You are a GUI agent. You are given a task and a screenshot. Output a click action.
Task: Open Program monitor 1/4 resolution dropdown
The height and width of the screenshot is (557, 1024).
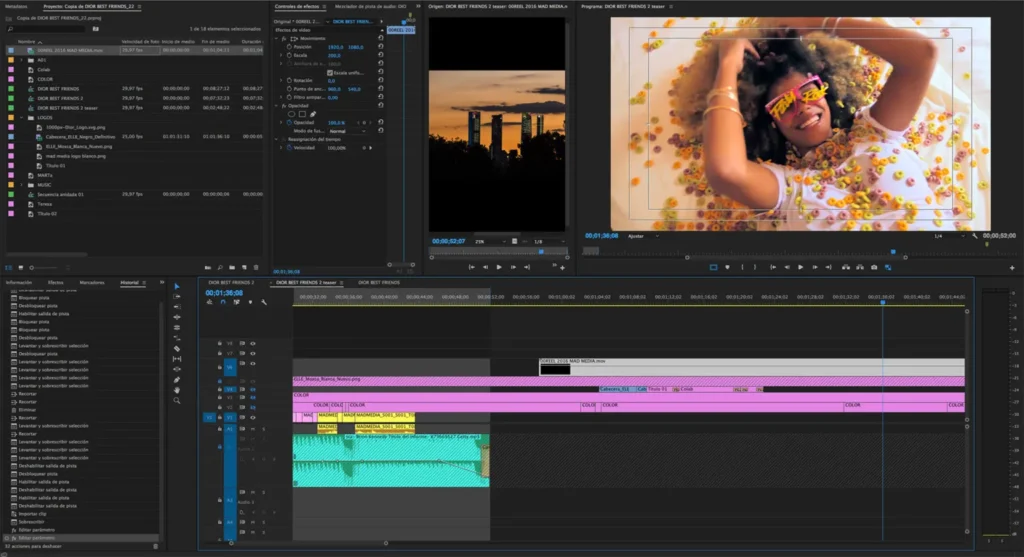(947, 236)
